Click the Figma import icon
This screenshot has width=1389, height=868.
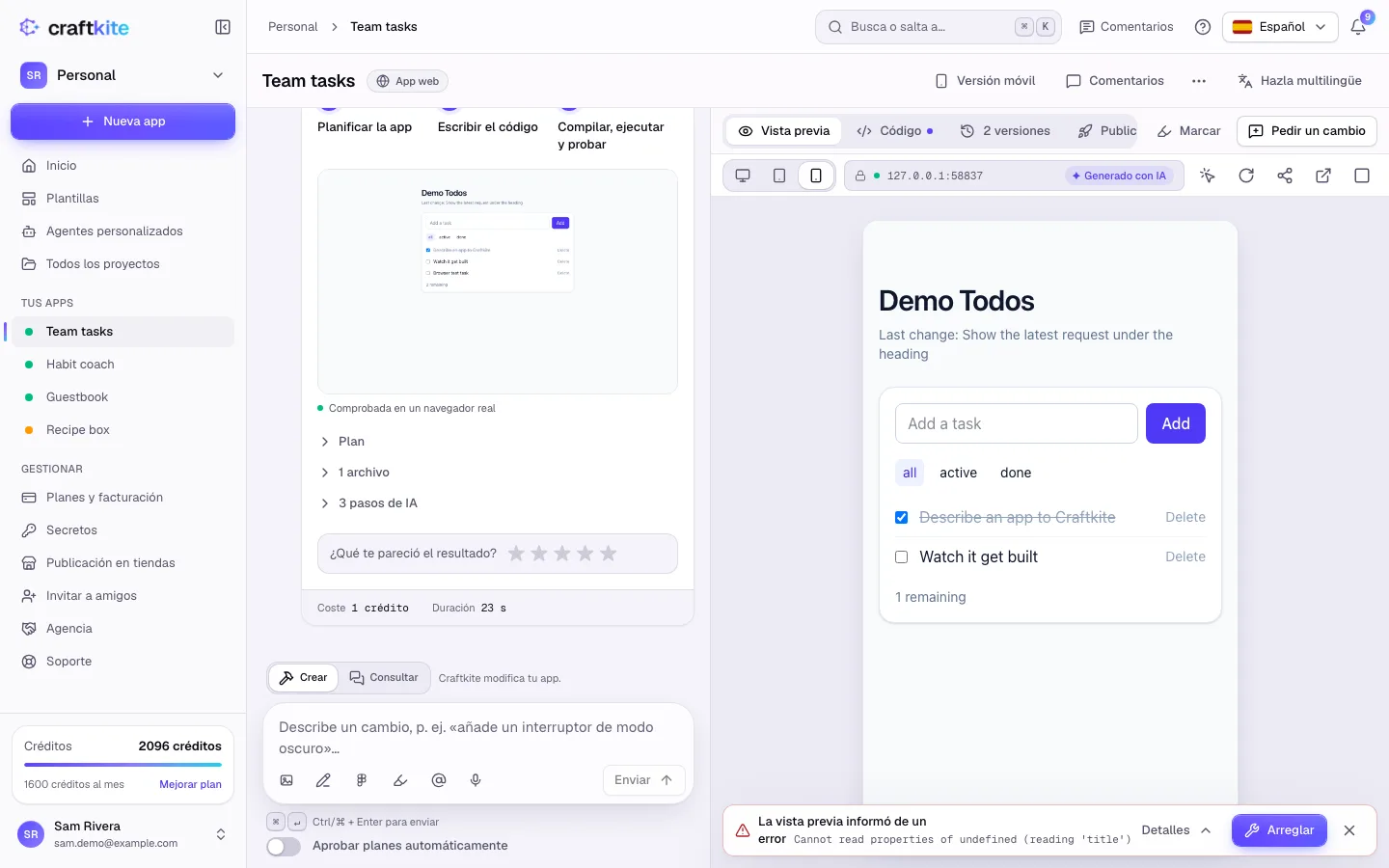coord(362,780)
